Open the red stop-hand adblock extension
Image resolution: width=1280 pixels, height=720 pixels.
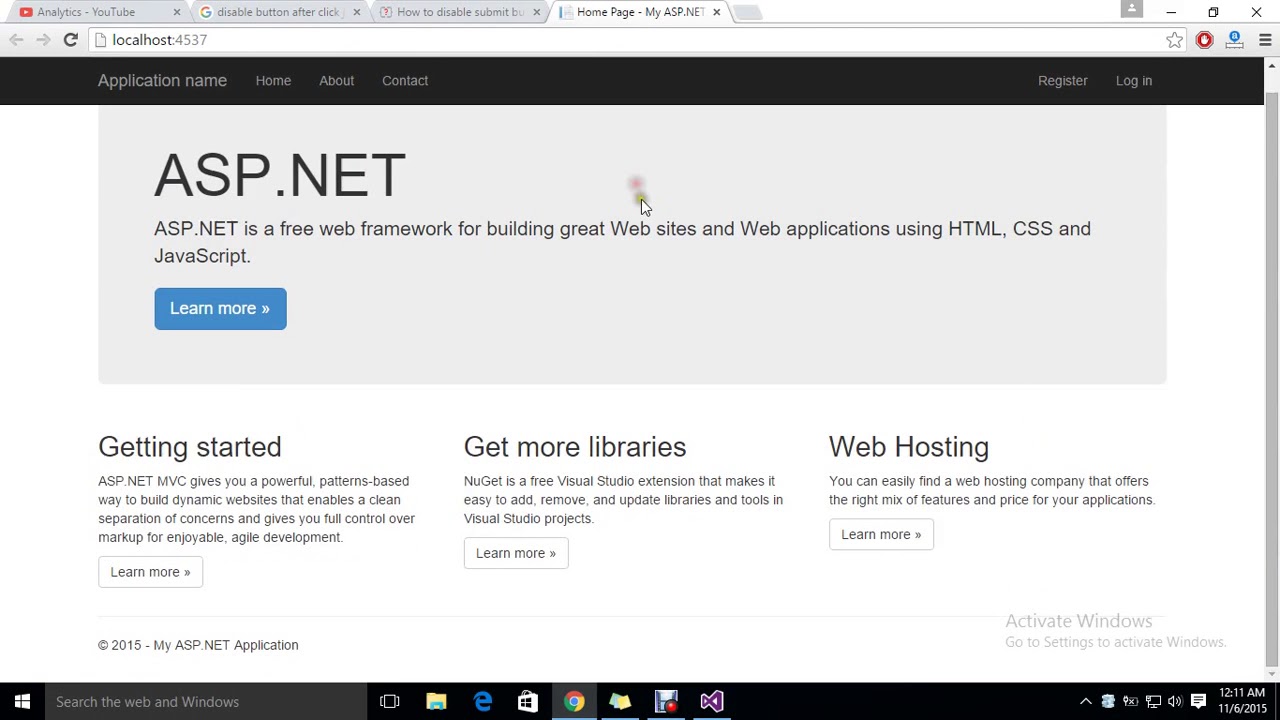tap(1204, 40)
